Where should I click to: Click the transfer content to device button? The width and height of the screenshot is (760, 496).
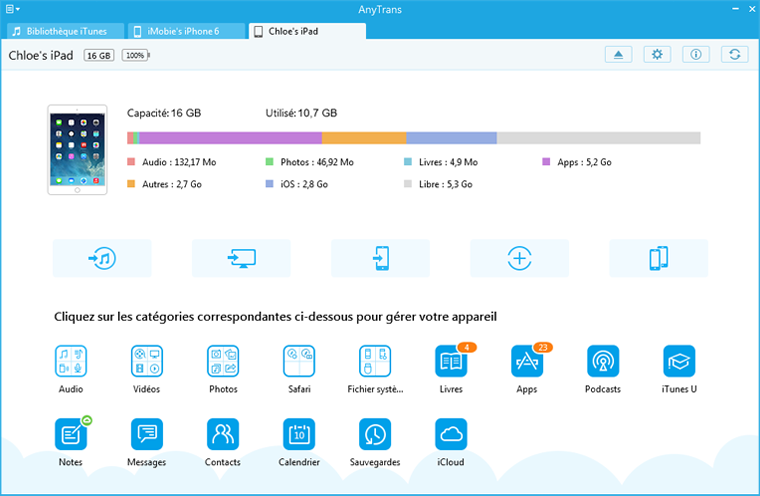380,258
